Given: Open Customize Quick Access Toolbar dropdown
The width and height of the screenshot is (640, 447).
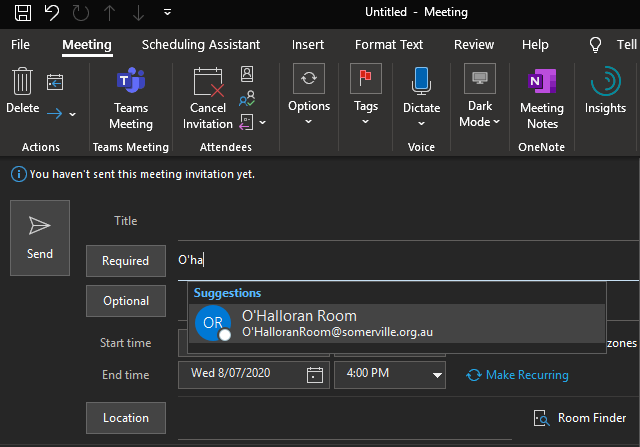Looking at the screenshot, I should click(x=167, y=12).
